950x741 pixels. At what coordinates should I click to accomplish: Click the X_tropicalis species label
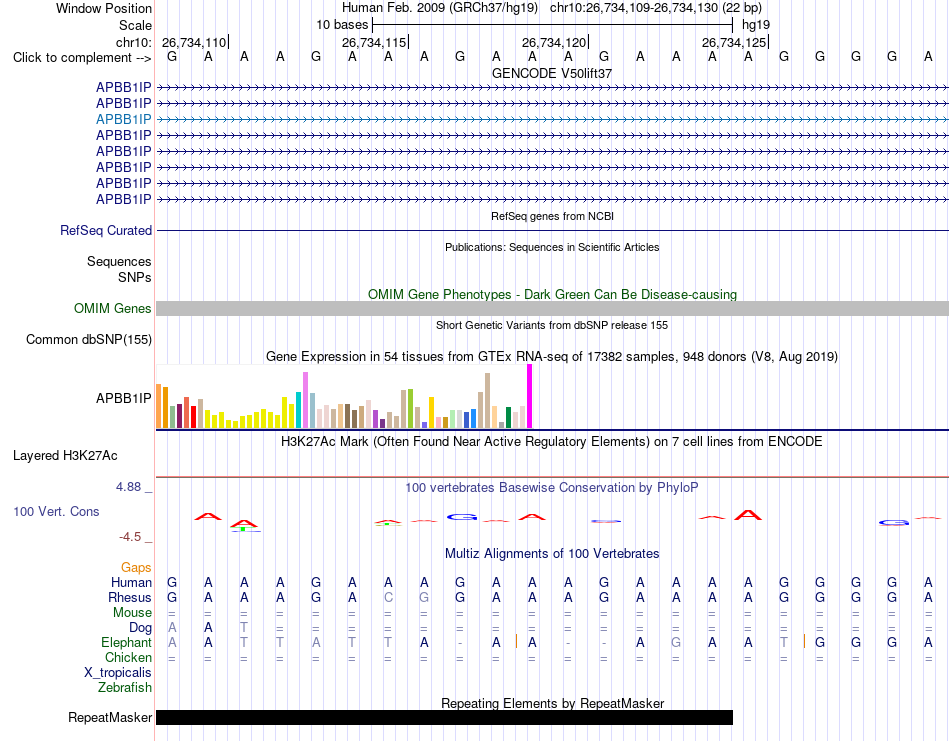point(118,673)
